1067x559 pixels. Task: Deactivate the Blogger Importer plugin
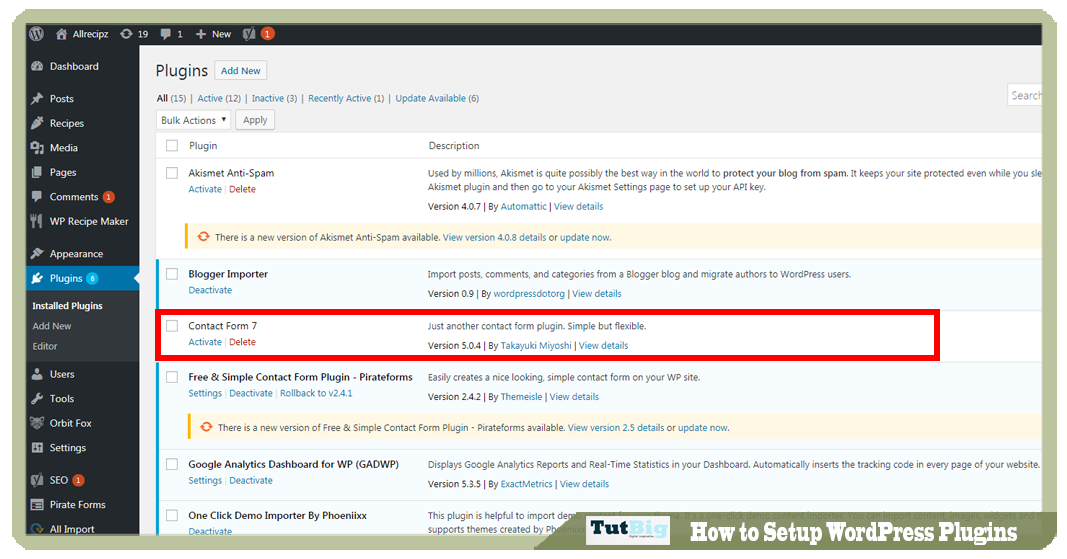210,290
